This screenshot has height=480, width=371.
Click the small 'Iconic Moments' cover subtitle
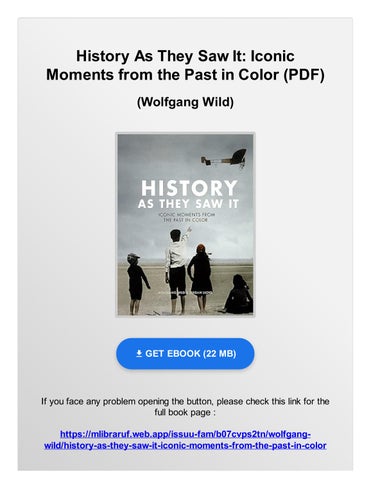click(x=186, y=217)
